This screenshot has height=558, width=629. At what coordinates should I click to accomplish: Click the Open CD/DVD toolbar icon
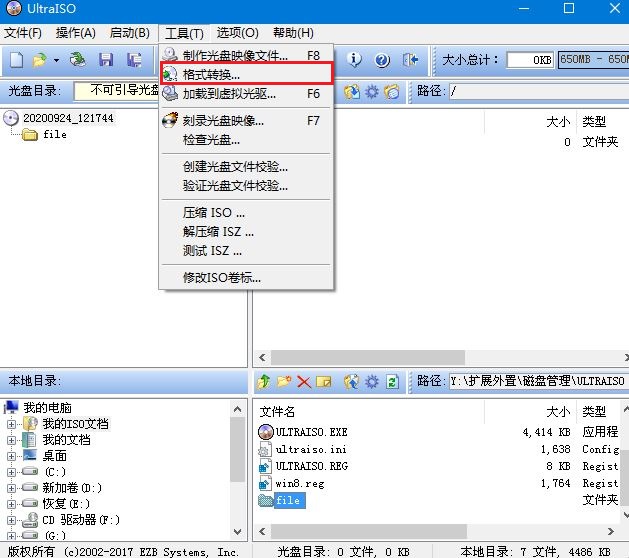point(77,60)
